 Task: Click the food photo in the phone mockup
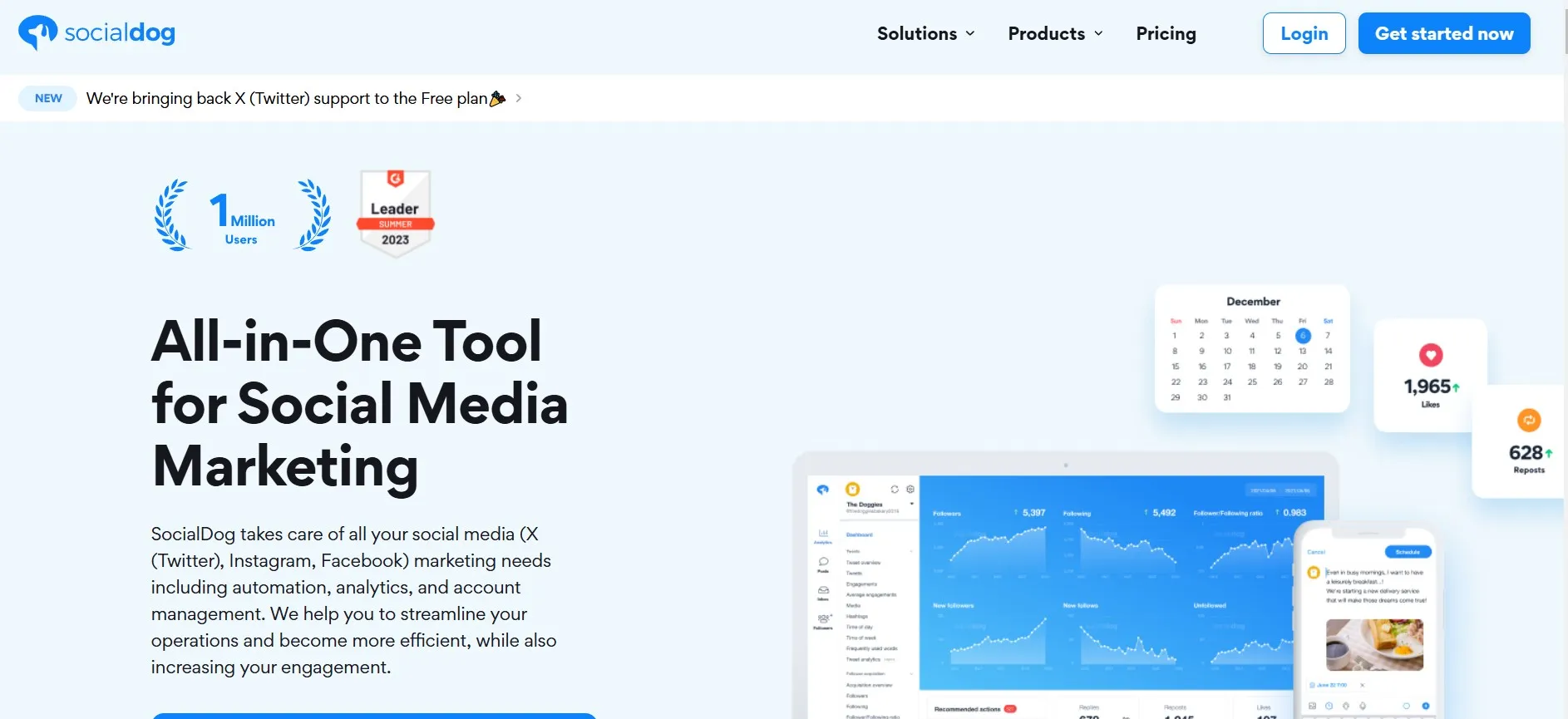tap(1374, 645)
